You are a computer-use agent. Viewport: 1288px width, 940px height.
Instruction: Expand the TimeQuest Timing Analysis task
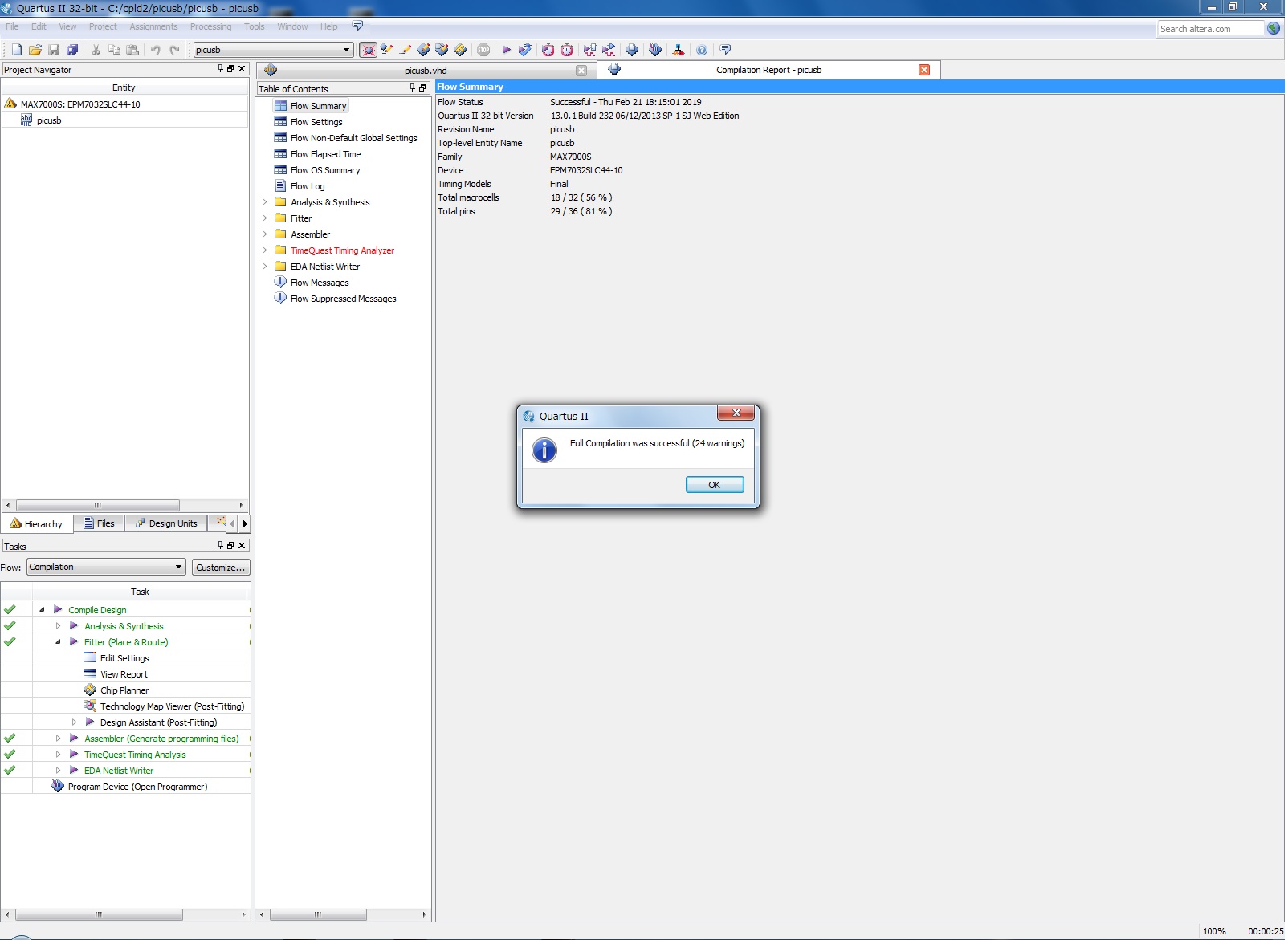coord(58,755)
